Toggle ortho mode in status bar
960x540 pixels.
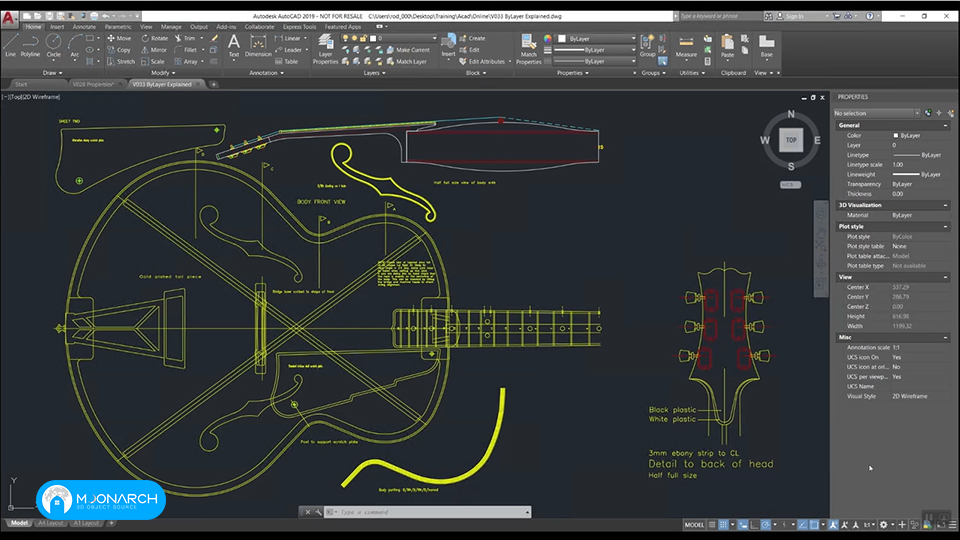click(754, 525)
